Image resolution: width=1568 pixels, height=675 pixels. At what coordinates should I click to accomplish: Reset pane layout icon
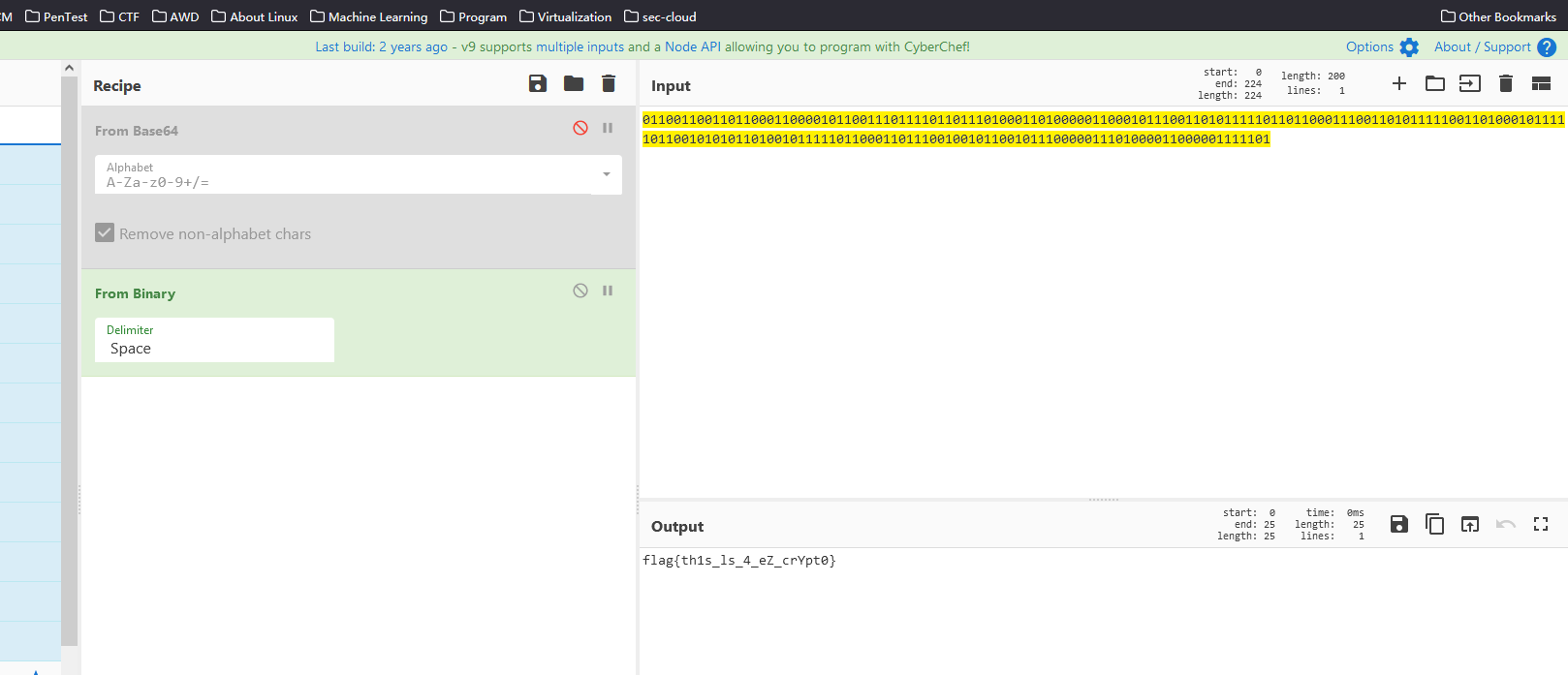[1541, 83]
